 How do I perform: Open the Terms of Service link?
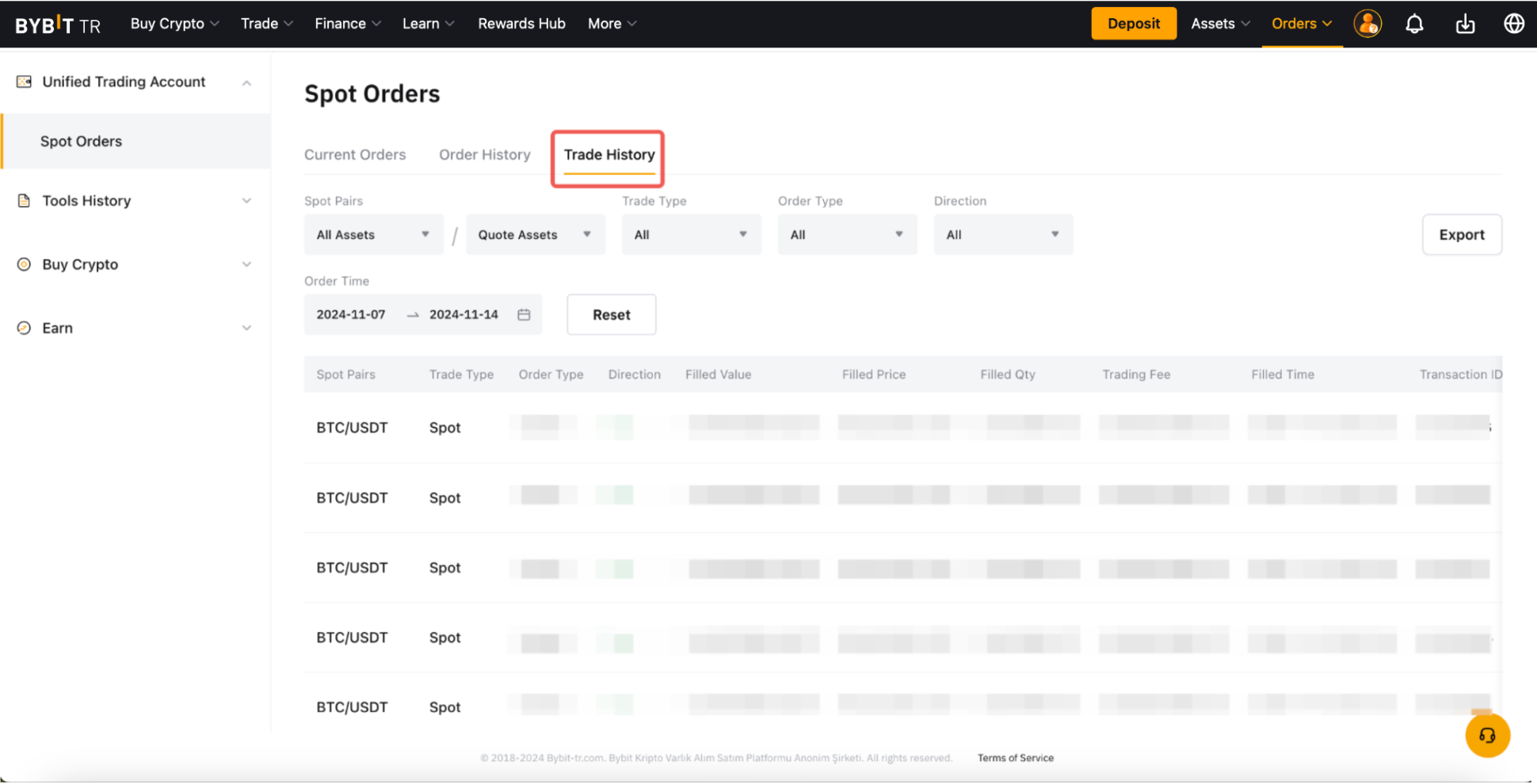click(x=1015, y=758)
